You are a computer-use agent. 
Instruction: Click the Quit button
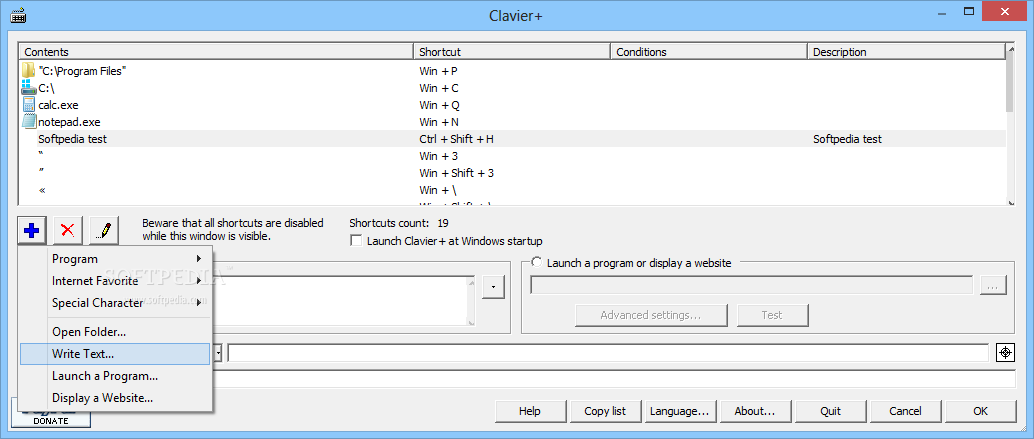click(x=830, y=411)
